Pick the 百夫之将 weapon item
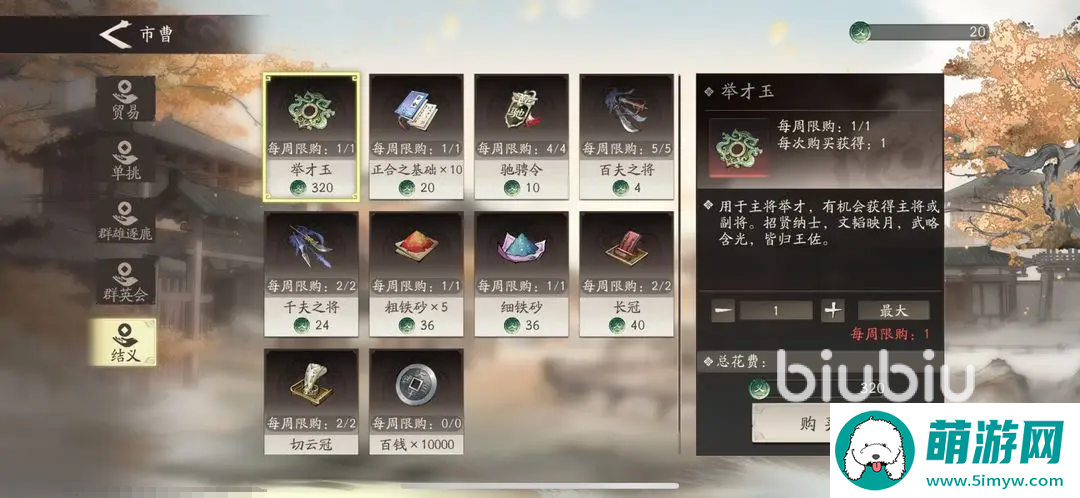The height and width of the screenshot is (498, 1080). [626, 136]
